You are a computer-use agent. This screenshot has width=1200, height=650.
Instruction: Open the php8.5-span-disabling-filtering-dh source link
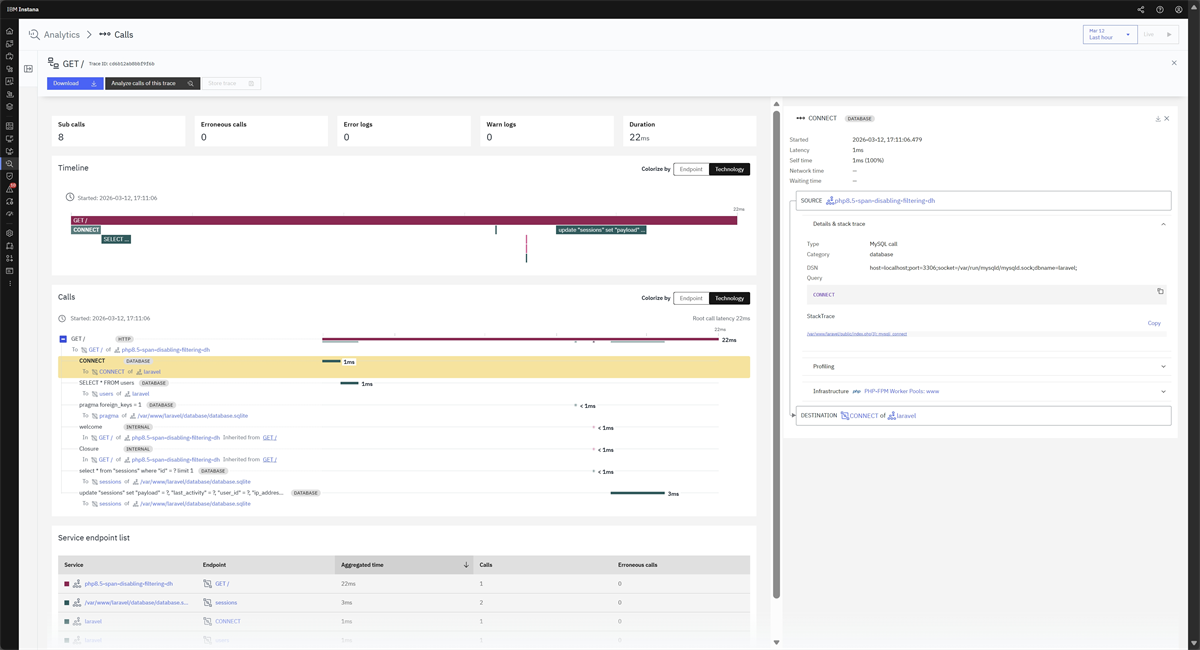(885, 201)
